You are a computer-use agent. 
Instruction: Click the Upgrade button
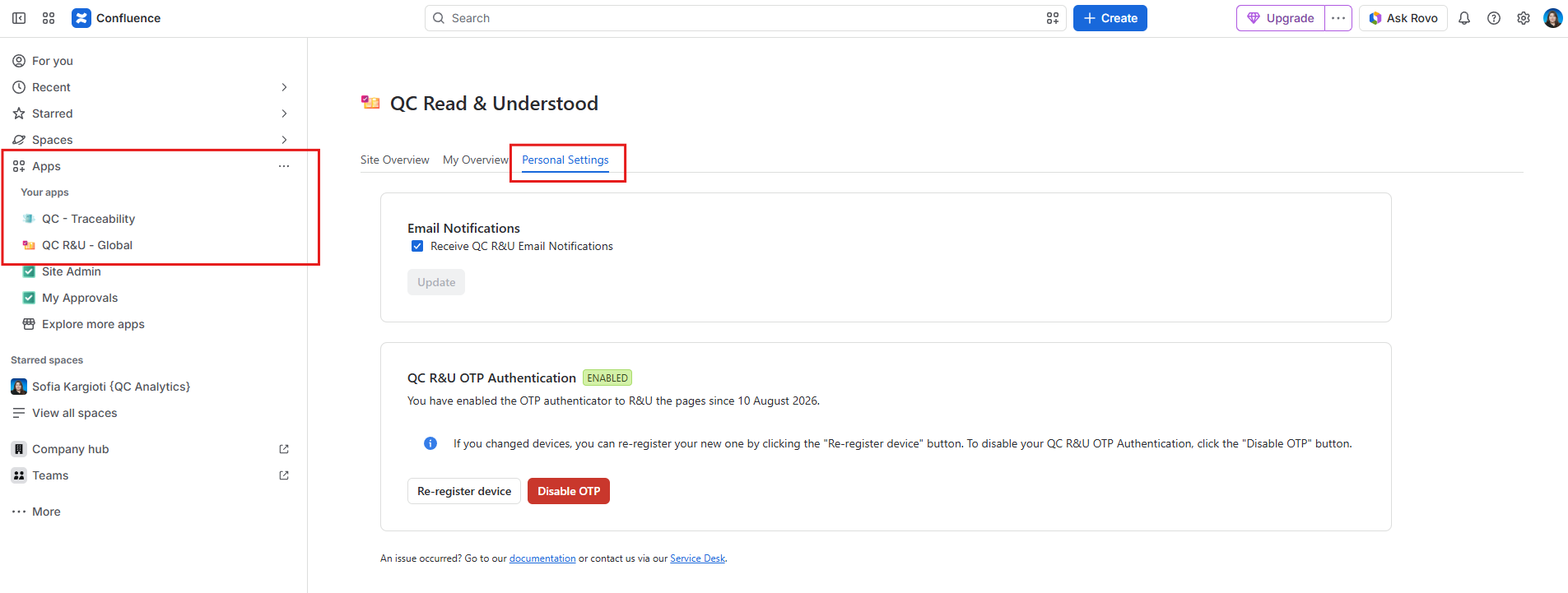point(1281,18)
